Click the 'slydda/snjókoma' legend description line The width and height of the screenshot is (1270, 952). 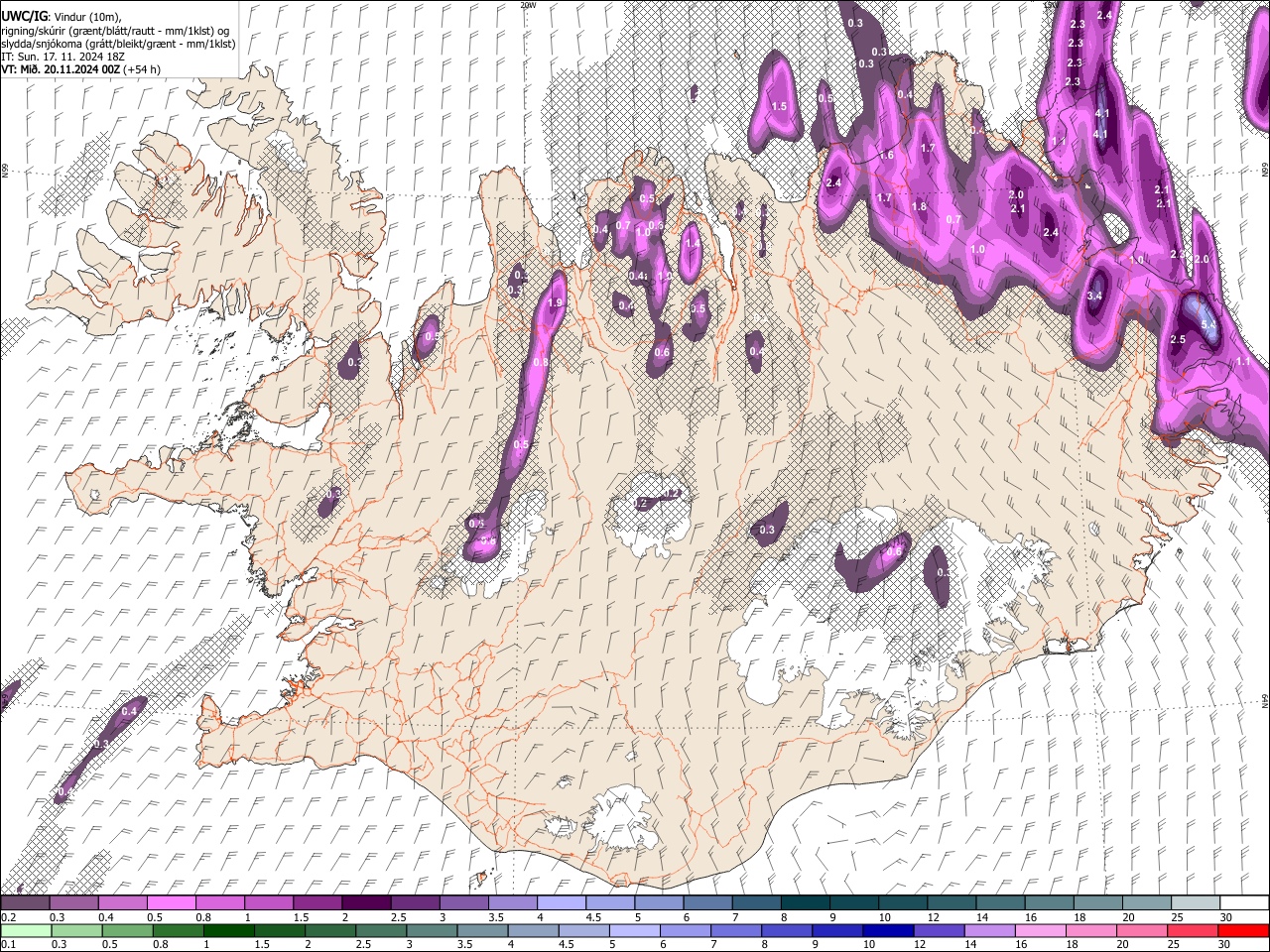coord(118,44)
